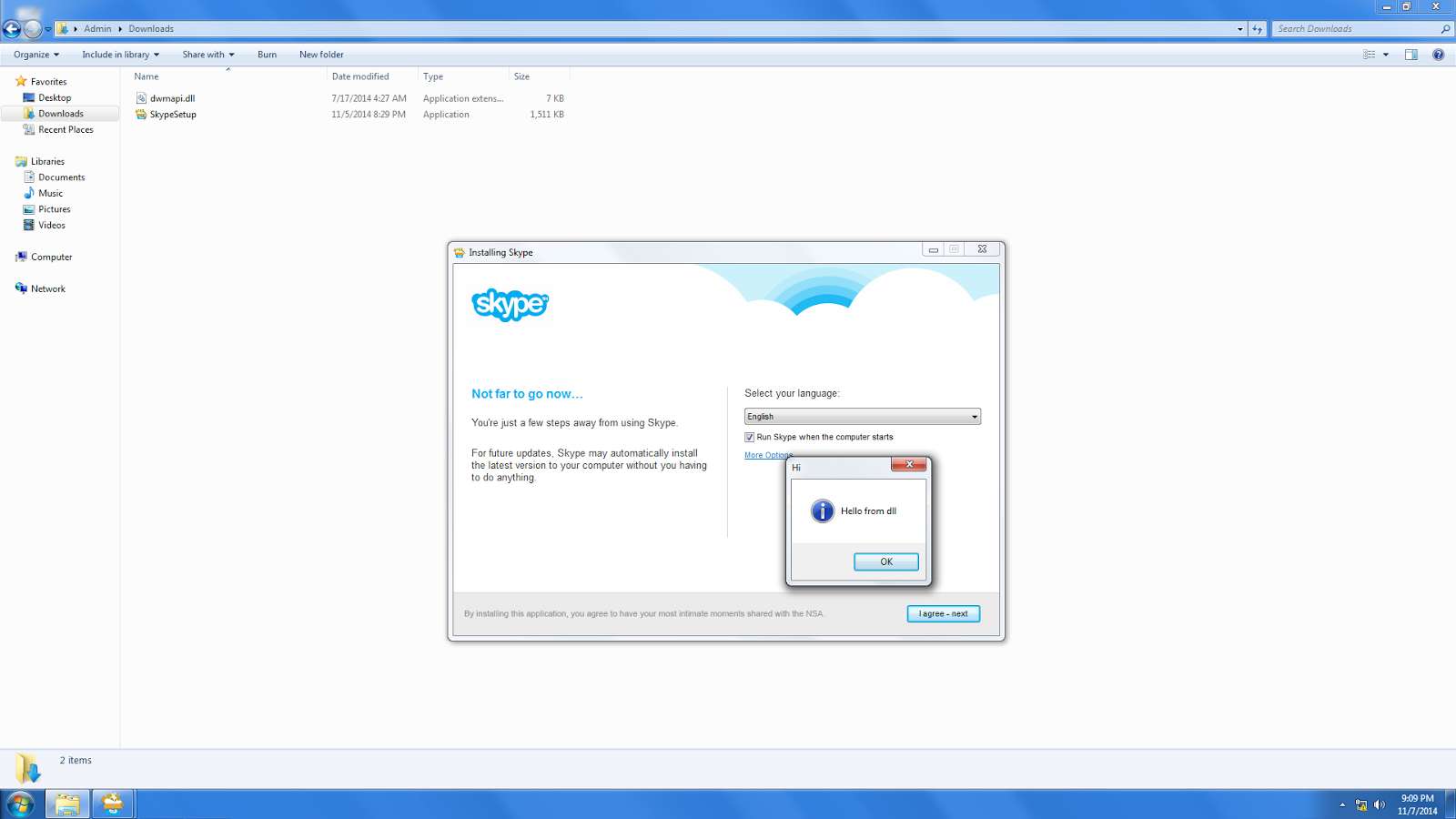Click the network tray icon
Viewport: 1456px width, 819px height.
(1361, 804)
